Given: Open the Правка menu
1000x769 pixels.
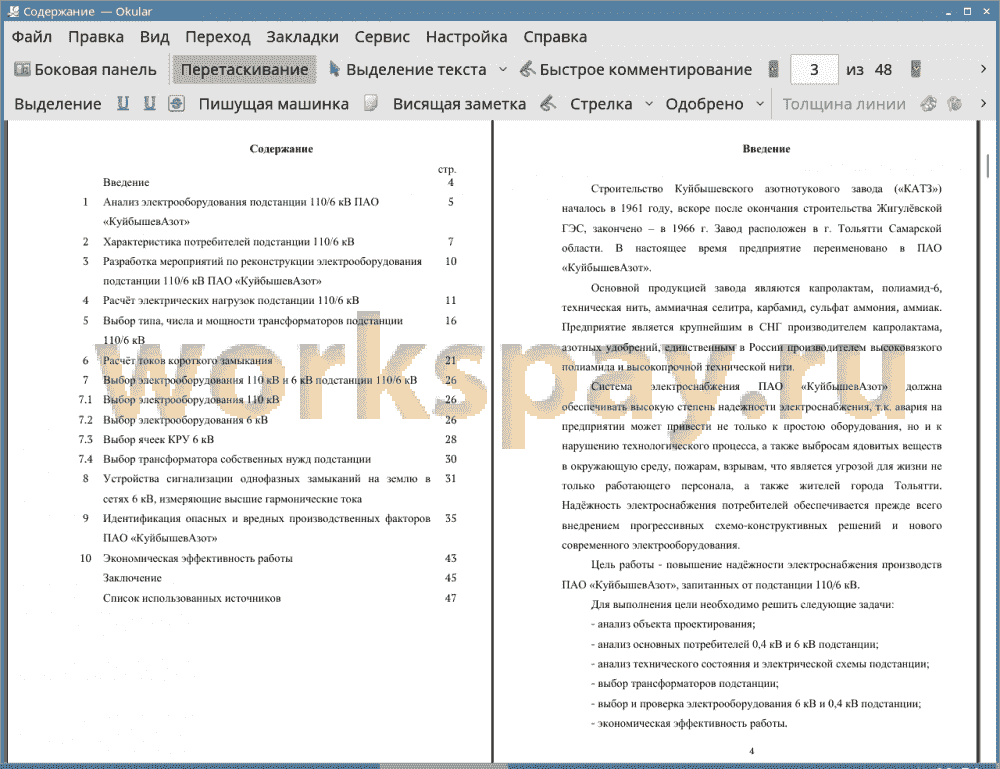Looking at the screenshot, I should [x=96, y=37].
